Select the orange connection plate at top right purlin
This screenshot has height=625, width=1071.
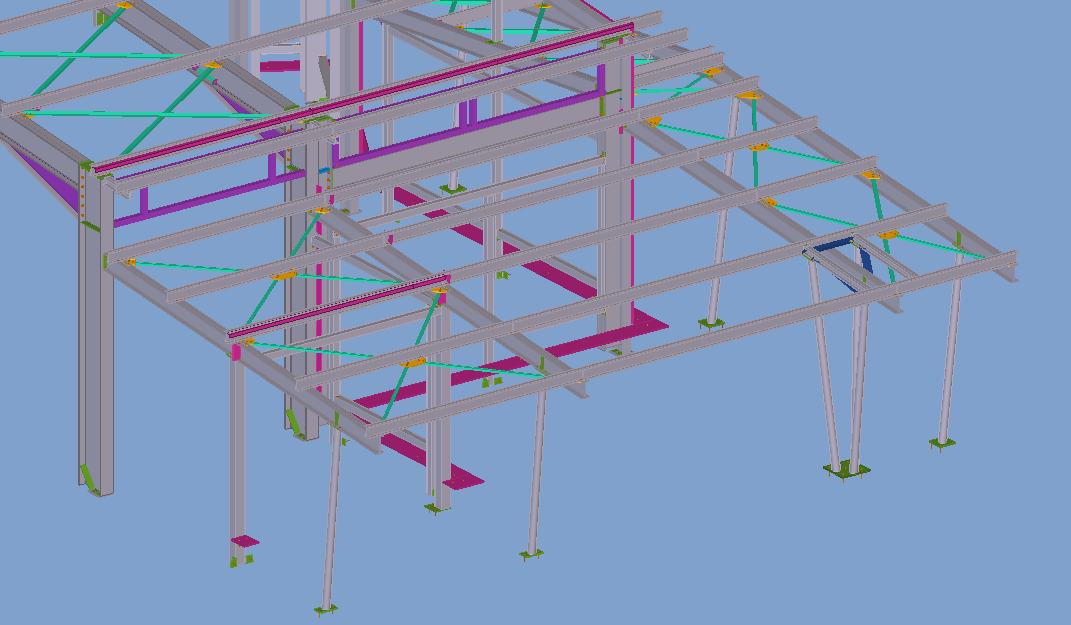pos(872,176)
